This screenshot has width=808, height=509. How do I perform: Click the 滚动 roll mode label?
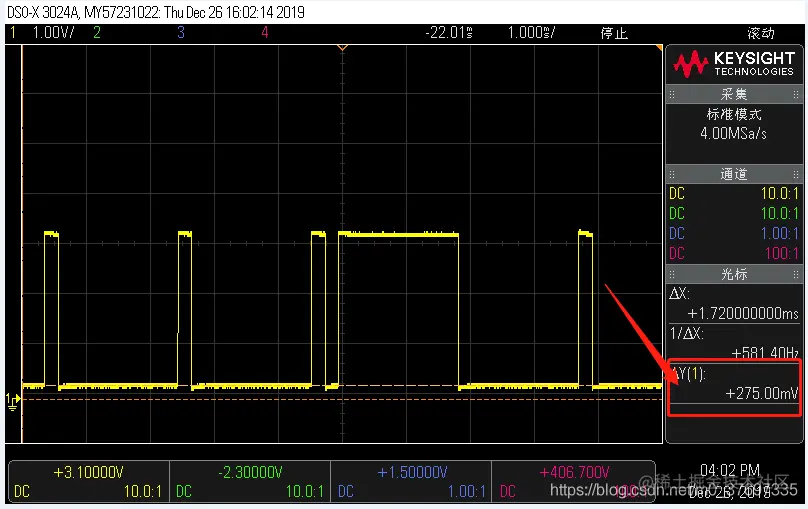click(x=761, y=33)
